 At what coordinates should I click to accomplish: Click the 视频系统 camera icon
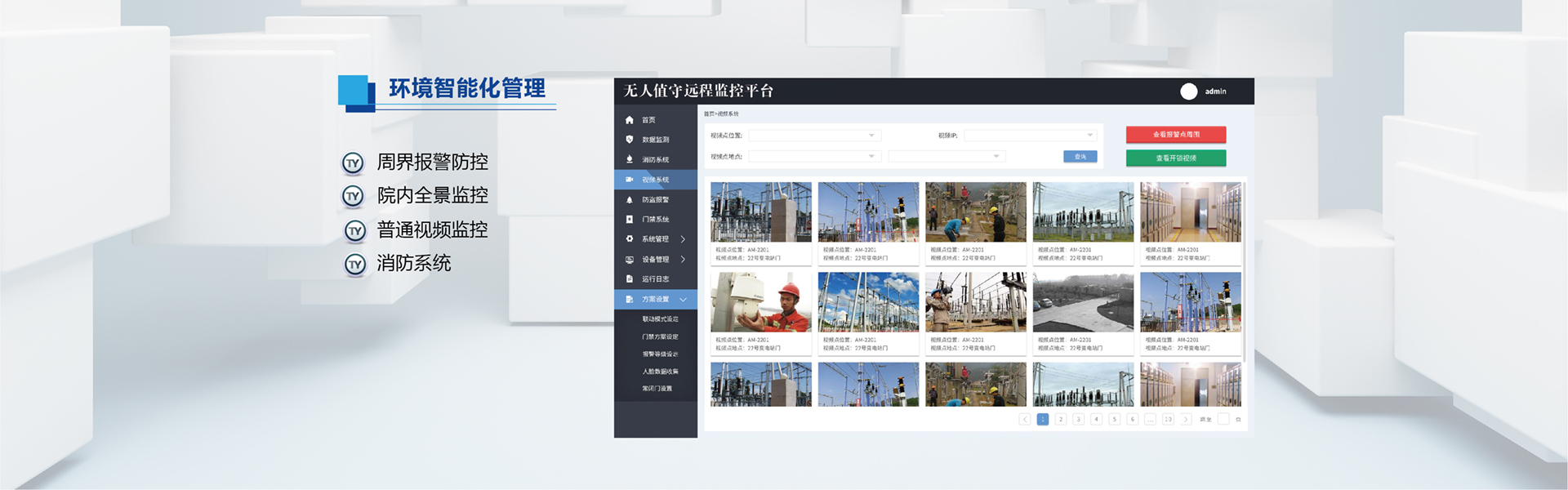629,180
